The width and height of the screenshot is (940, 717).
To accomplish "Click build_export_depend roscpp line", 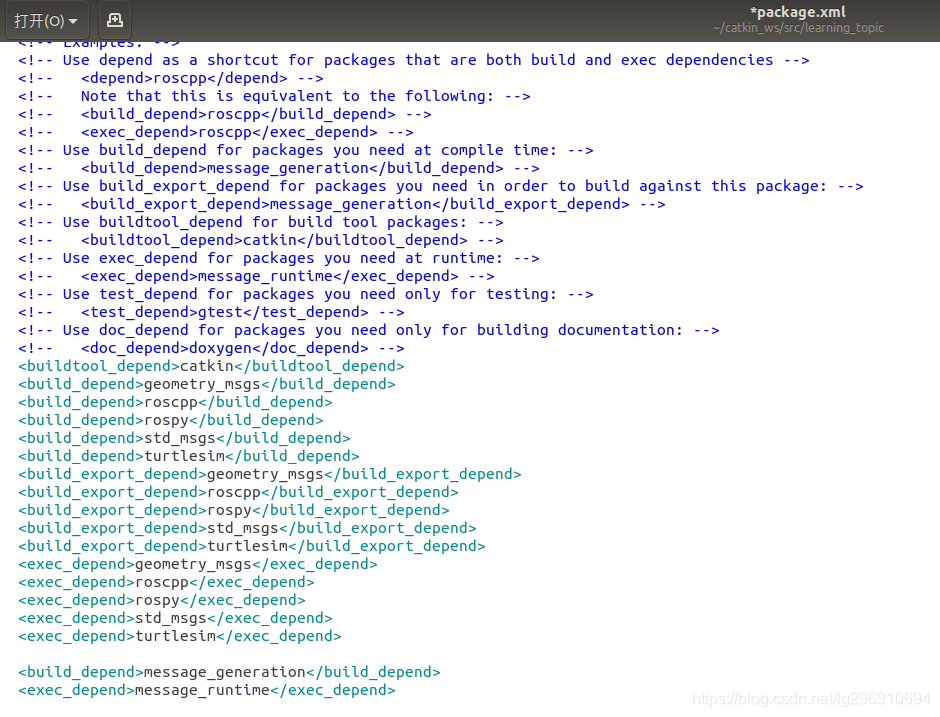I will click(239, 492).
